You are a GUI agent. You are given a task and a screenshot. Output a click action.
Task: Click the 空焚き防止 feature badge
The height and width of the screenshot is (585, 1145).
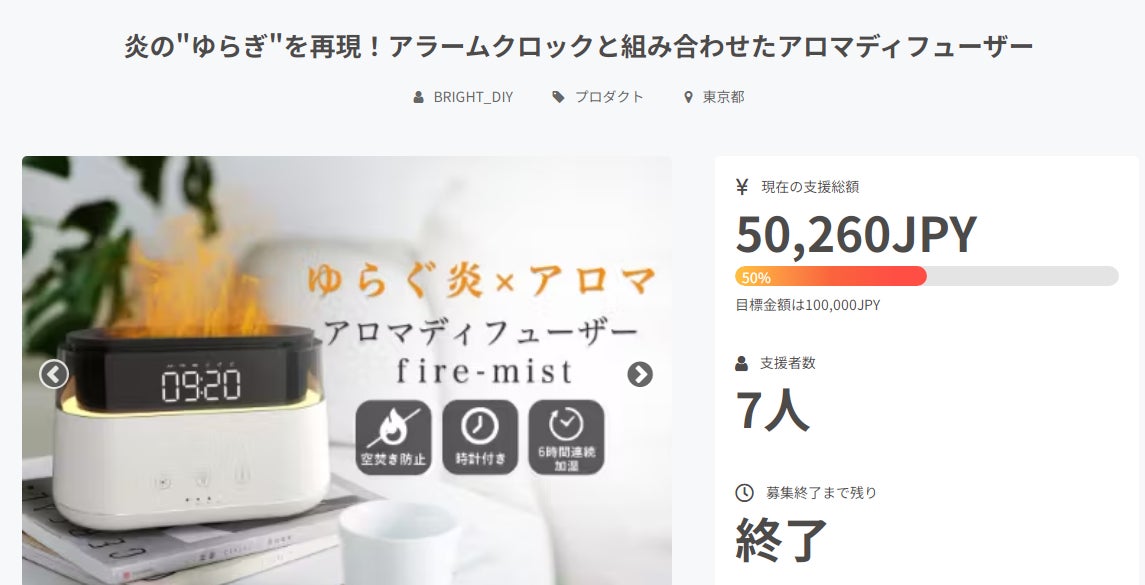394,437
